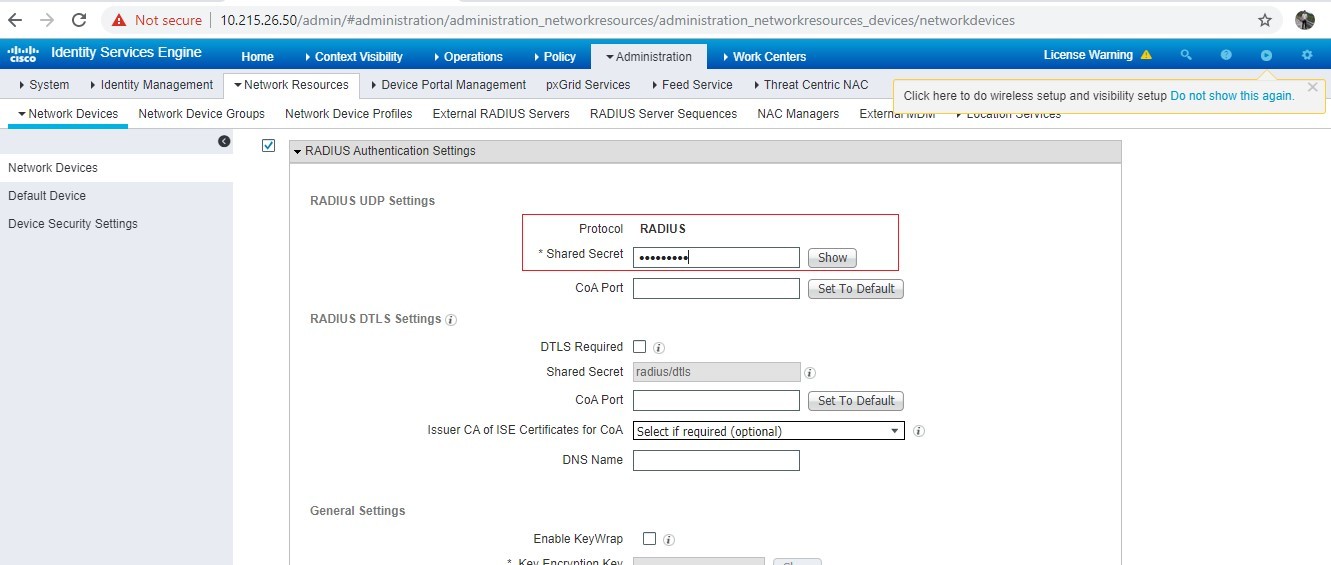The image size is (1331, 565).
Task: Switch to Network Device Profiles tab
Action: (349, 114)
